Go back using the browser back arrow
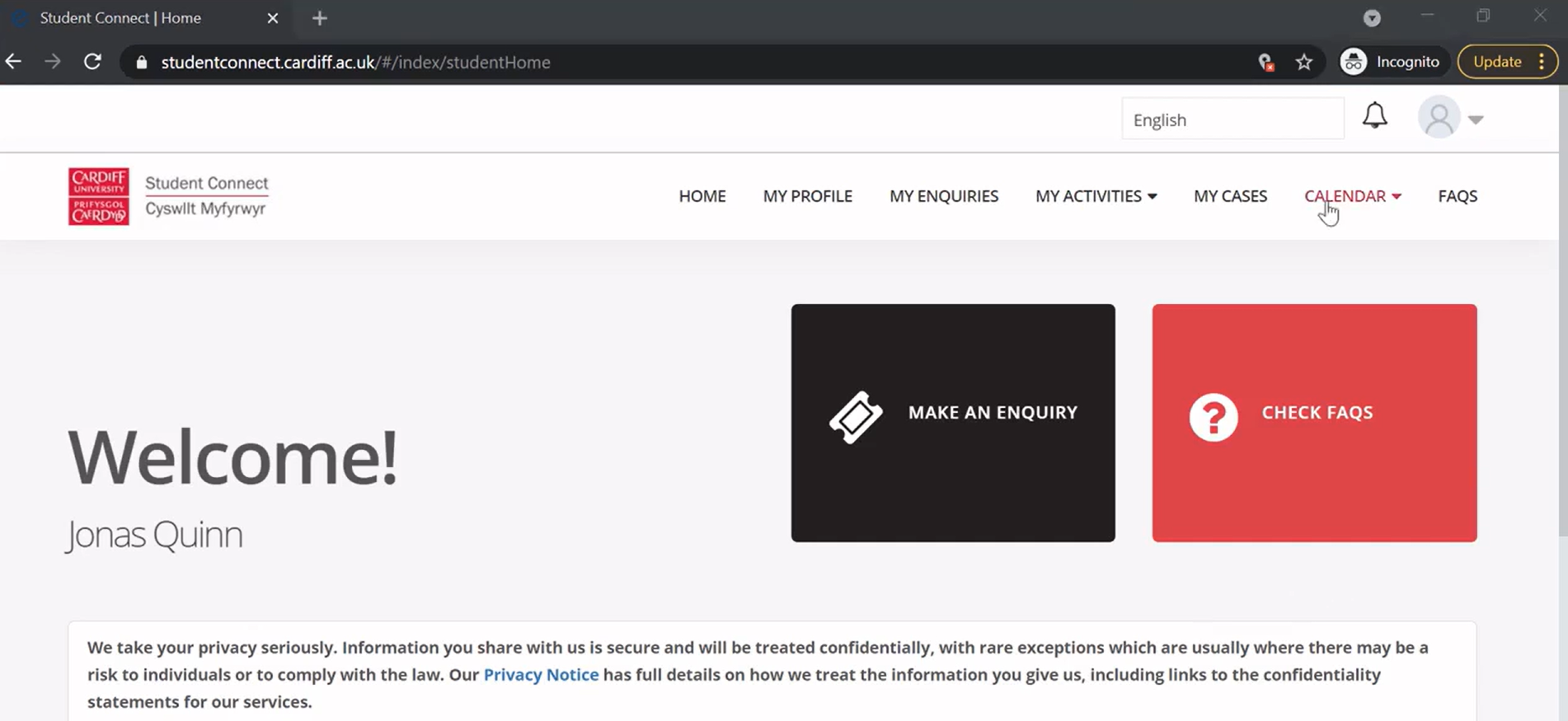1568x721 pixels. (14, 62)
